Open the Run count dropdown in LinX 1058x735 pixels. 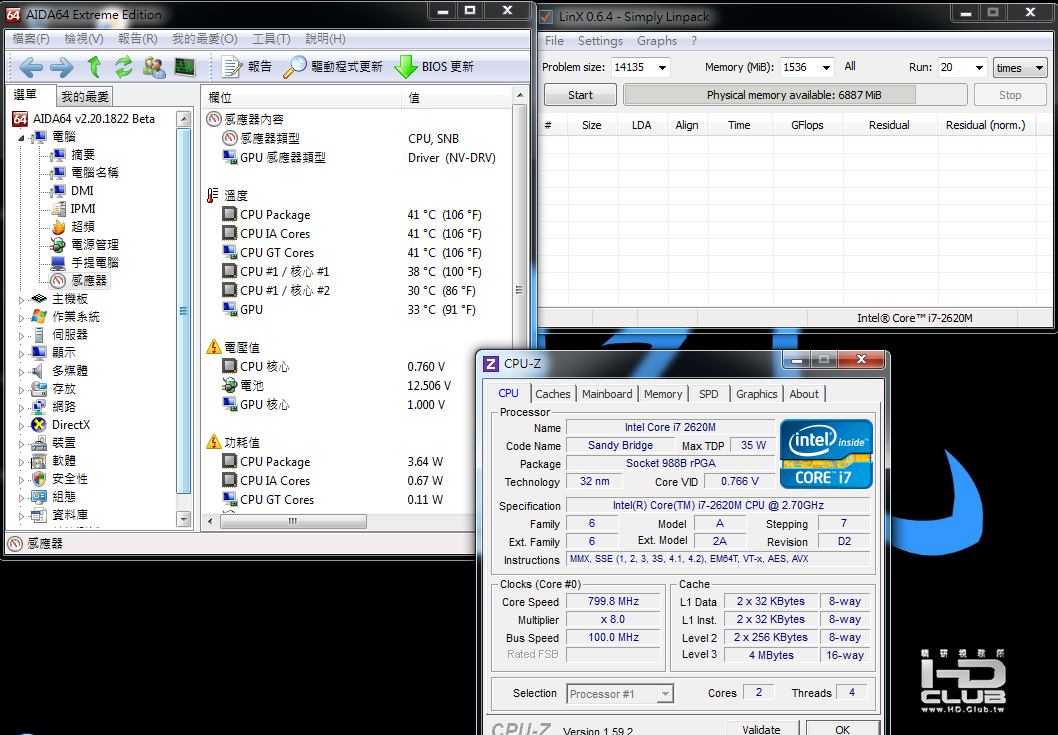980,67
